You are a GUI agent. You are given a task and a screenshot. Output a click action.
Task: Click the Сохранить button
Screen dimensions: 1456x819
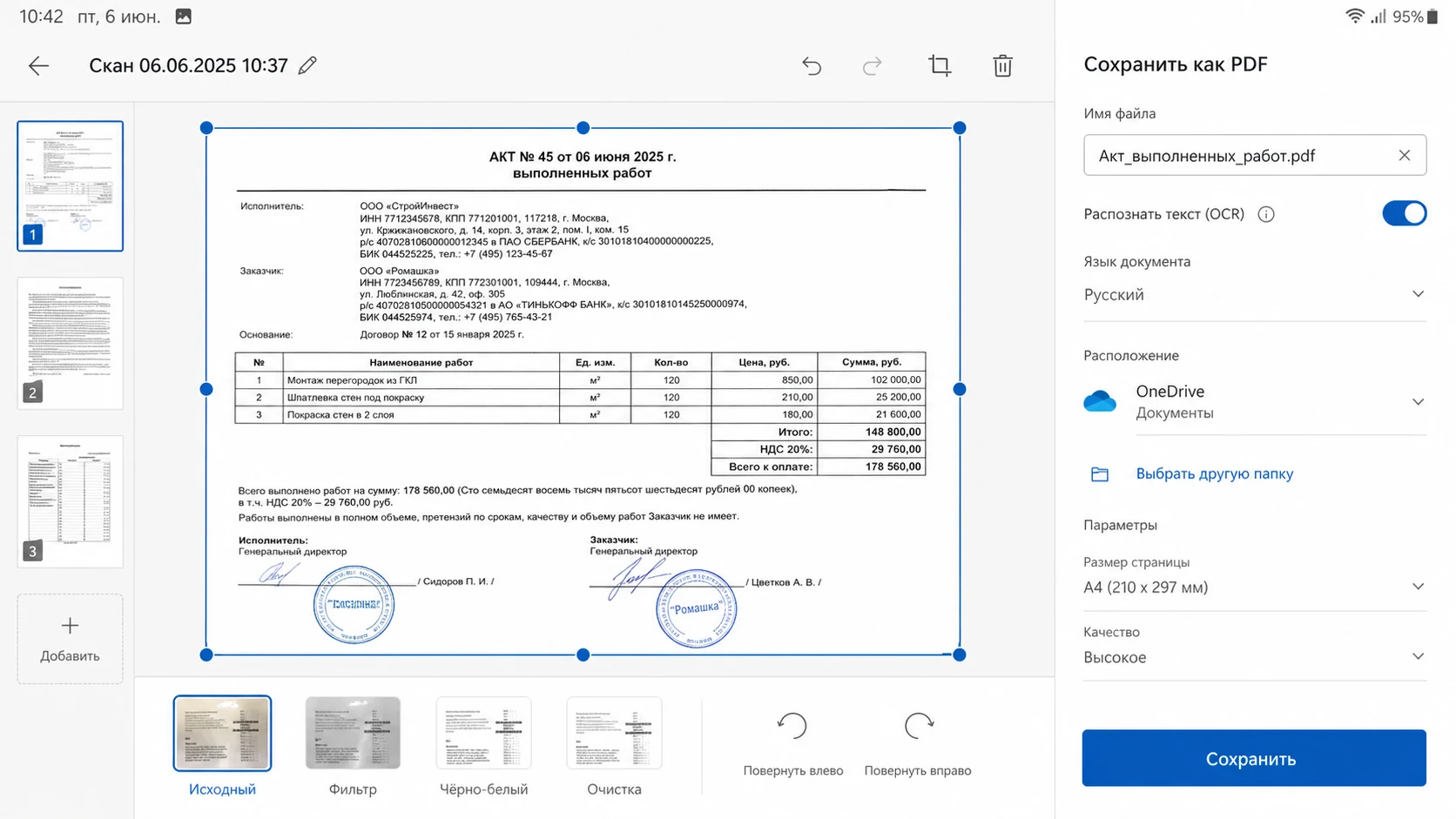[1254, 758]
